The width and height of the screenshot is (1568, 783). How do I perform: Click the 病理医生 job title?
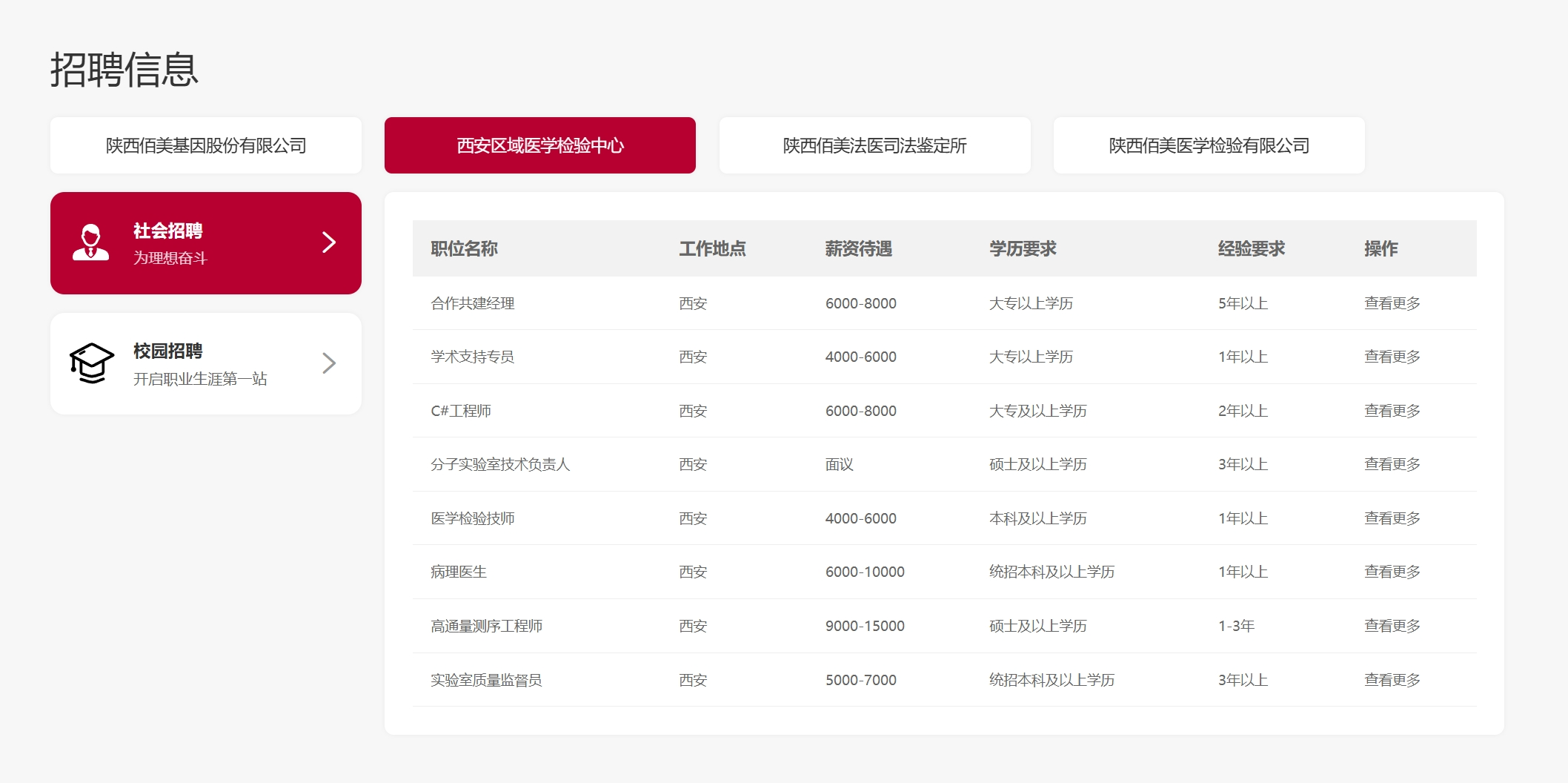[x=459, y=572]
